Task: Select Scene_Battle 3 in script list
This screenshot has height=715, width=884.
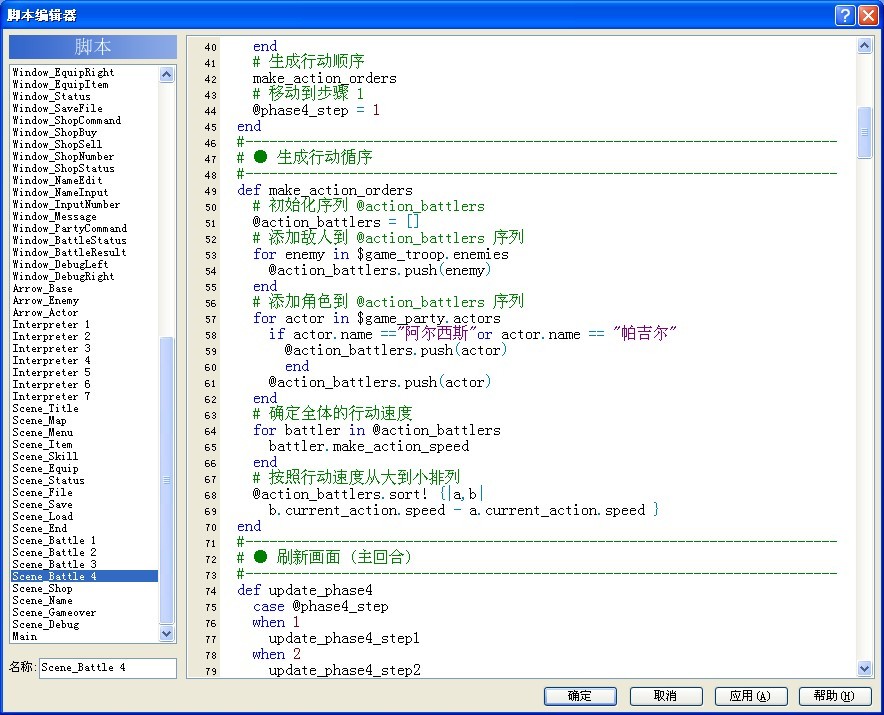Action: [x=54, y=564]
